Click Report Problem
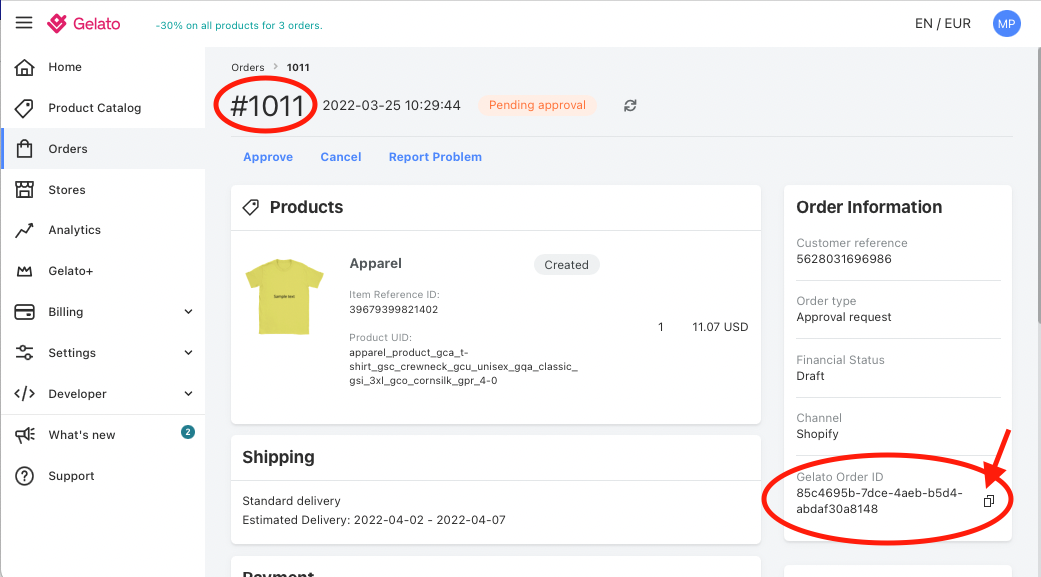This screenshot has width=1041, height=577. click(x=436, y=157)
